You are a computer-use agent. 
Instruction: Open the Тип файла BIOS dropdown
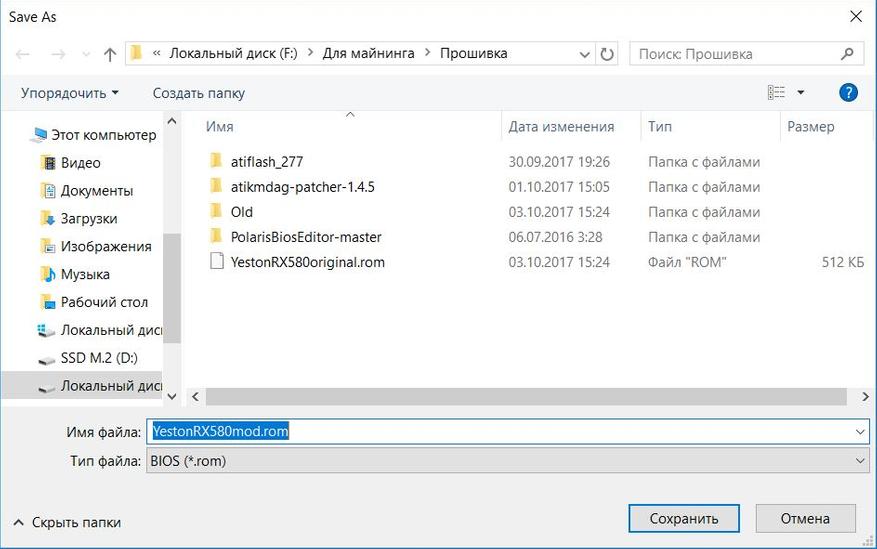[x=508, y=460]
